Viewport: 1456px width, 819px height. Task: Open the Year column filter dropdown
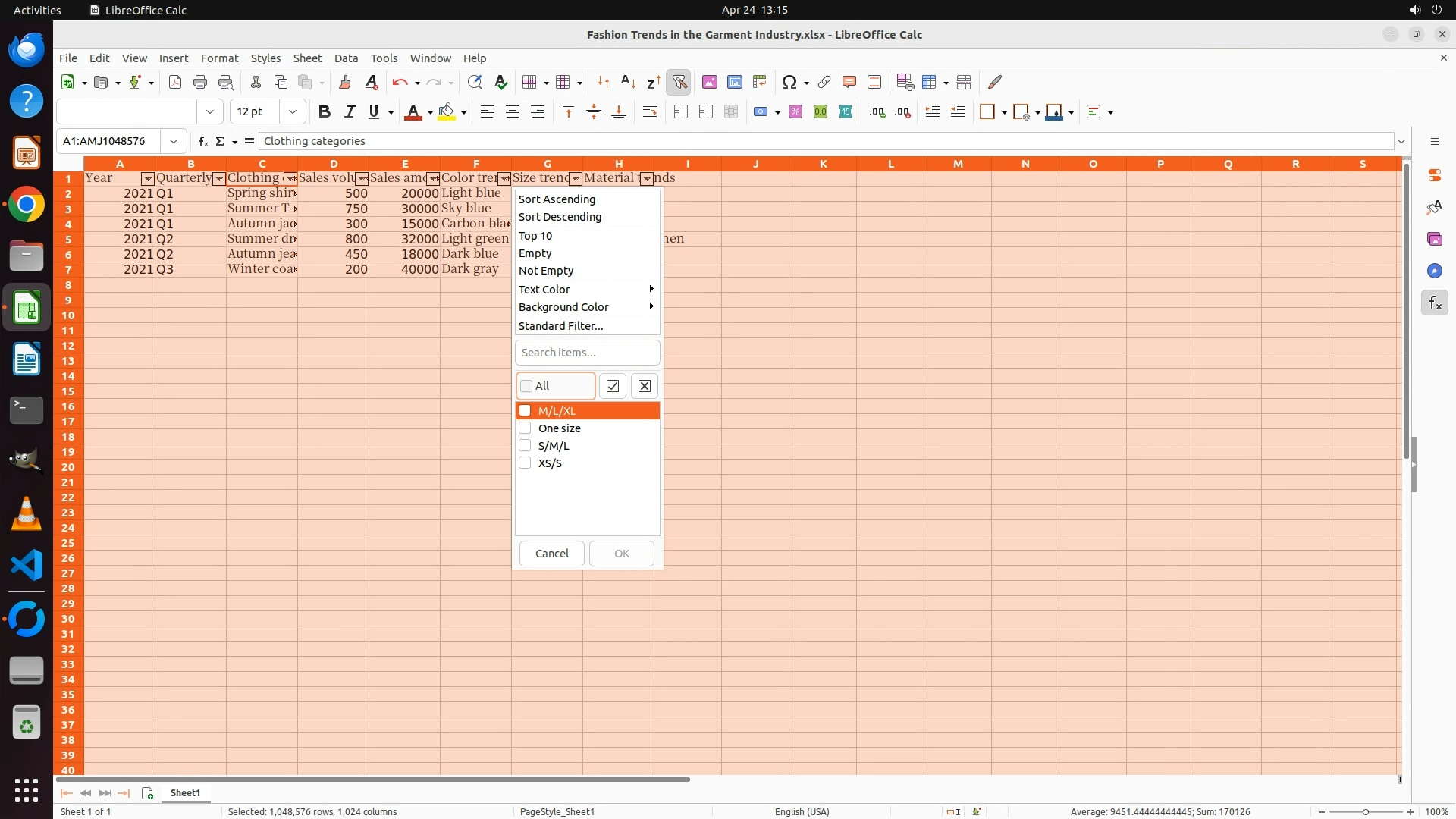pos(148,179)
